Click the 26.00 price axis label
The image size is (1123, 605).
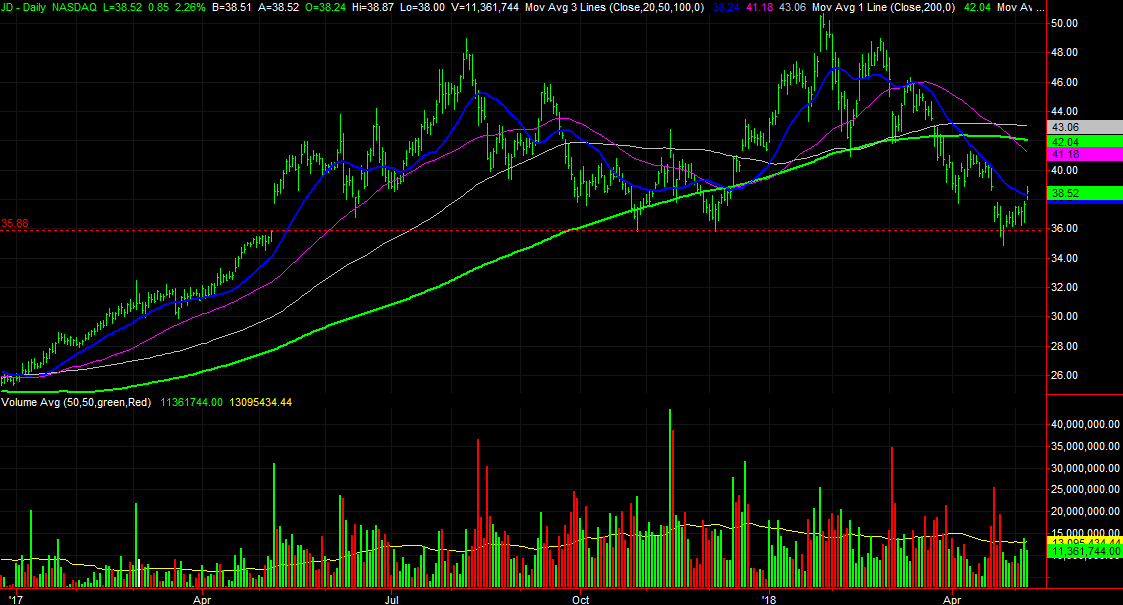pyautogui.click(x=1064, y=375)
